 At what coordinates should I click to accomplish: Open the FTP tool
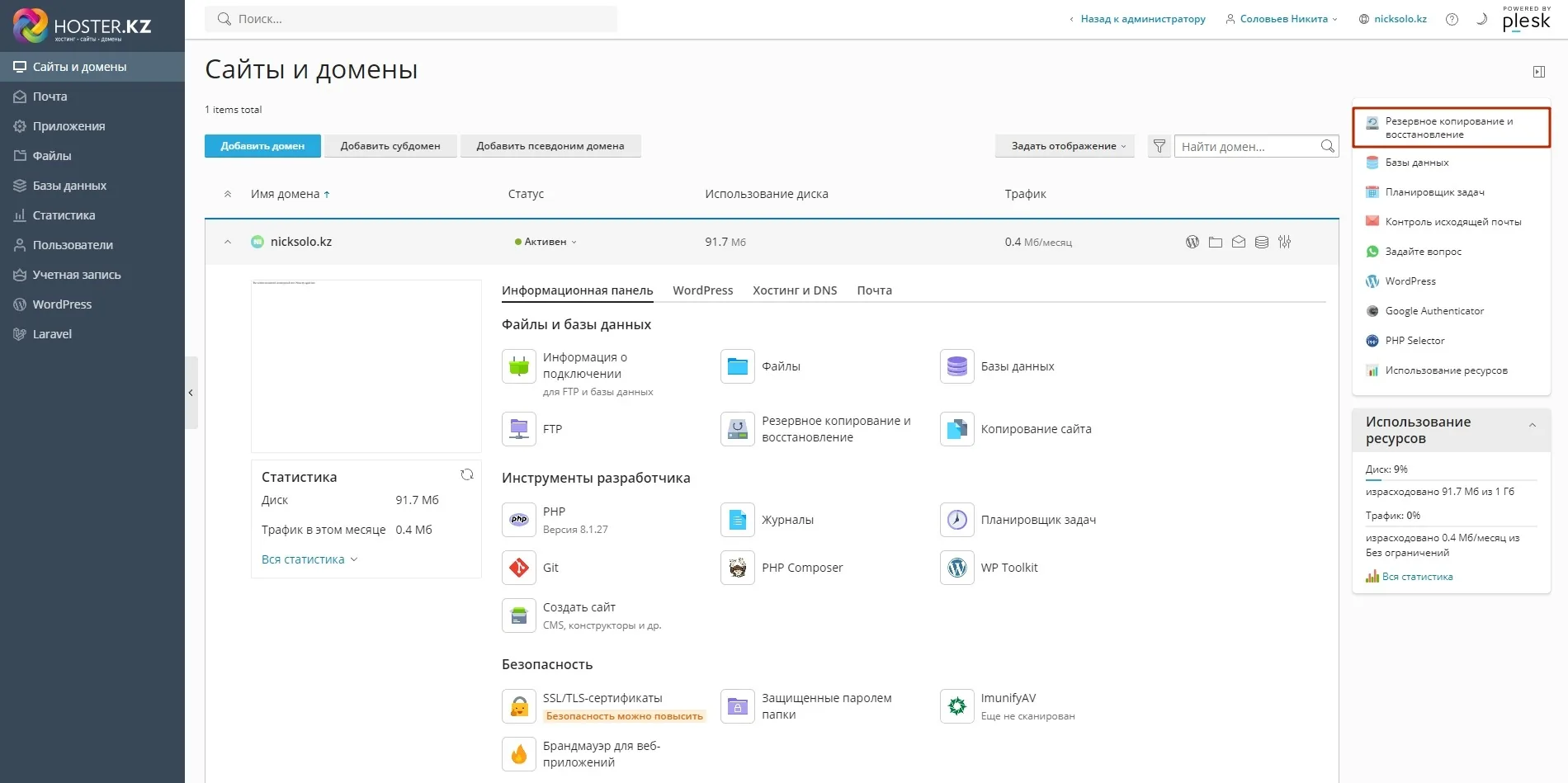pos(552,428)
